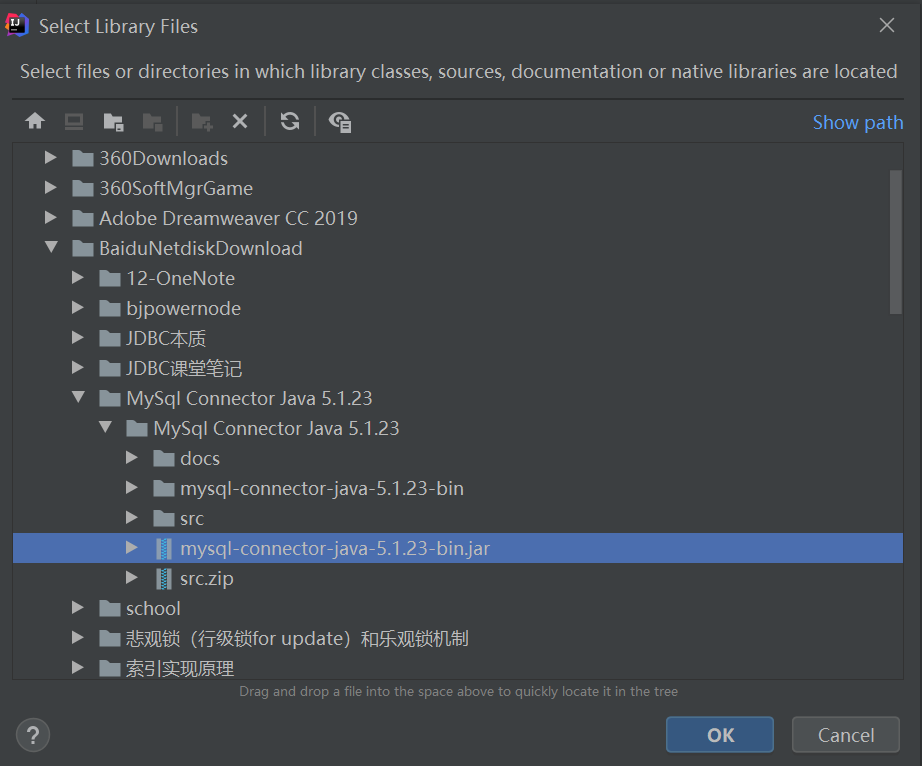Click archive icon of mysql-connector-java-5.1.23-bin.jar
922x766 pixels.
tap(164, 548)
